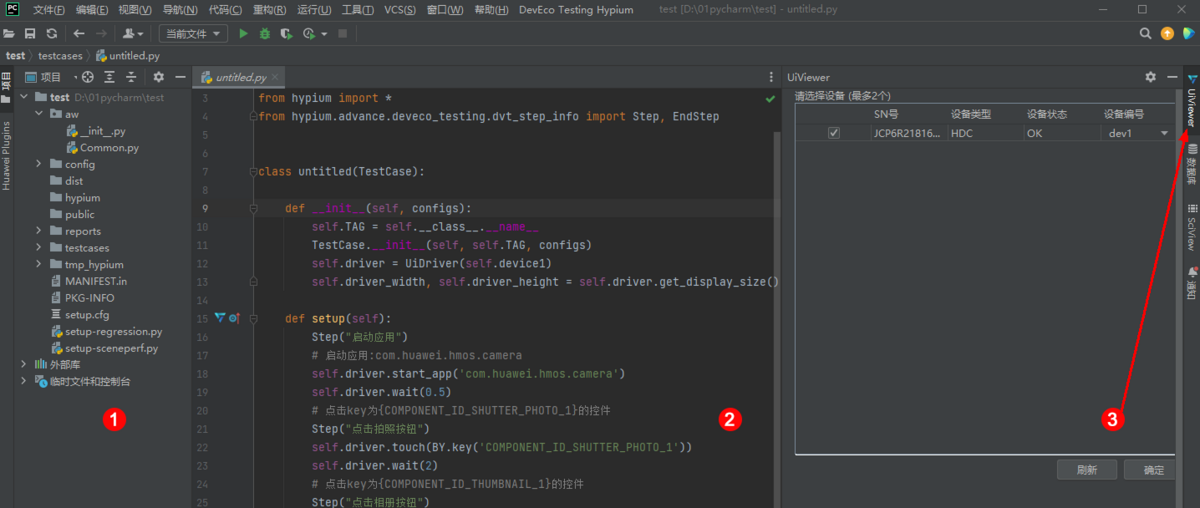
Task: Click locate-in-tree crosshair icon in project panel
Action: tap(87, 77)
